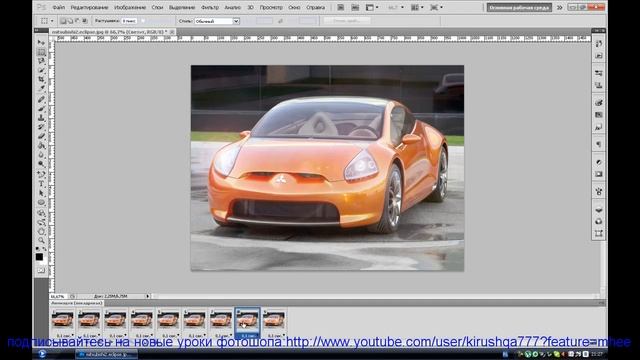
Task: Launch Mini Bridge from the menu bar icon
Action: click(x=356, y=7)
